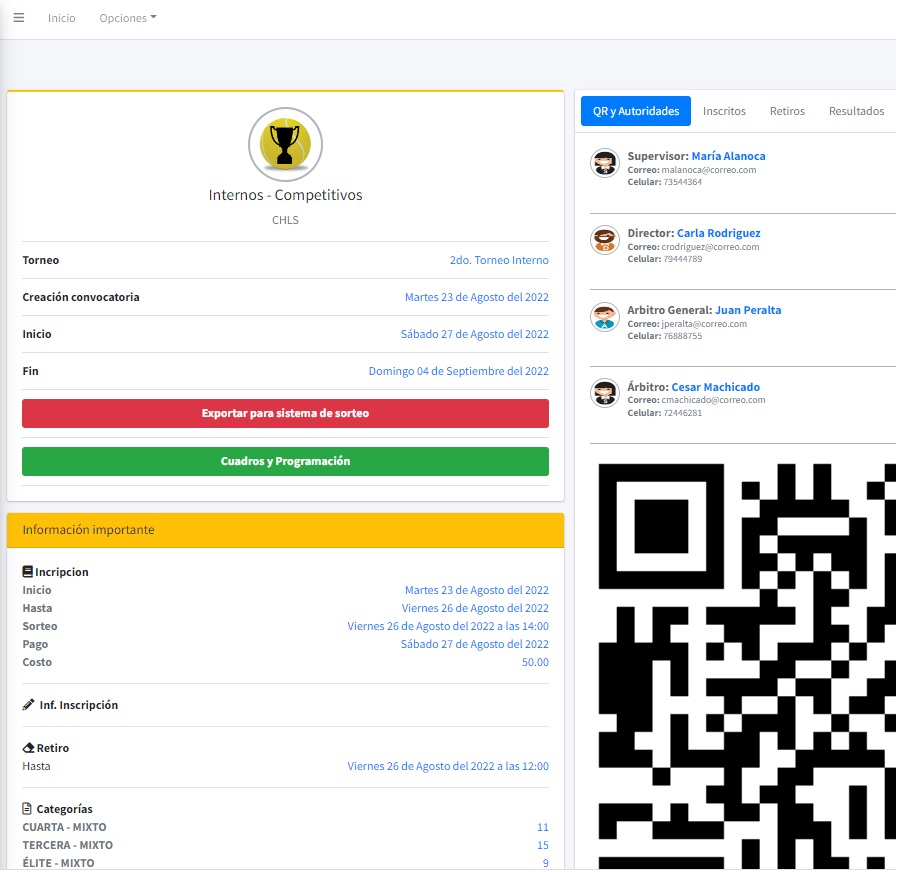Click Director Carla Rodriguez's avatar
The width and height of the screenshot is (898, 872).
604,240
